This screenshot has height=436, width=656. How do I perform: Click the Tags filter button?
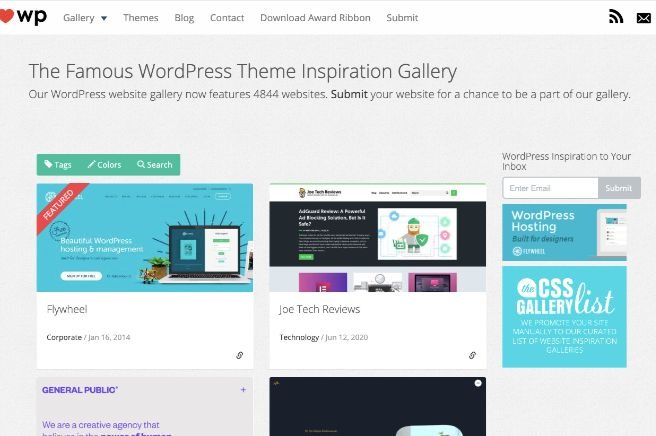click(x=58, y=164)
